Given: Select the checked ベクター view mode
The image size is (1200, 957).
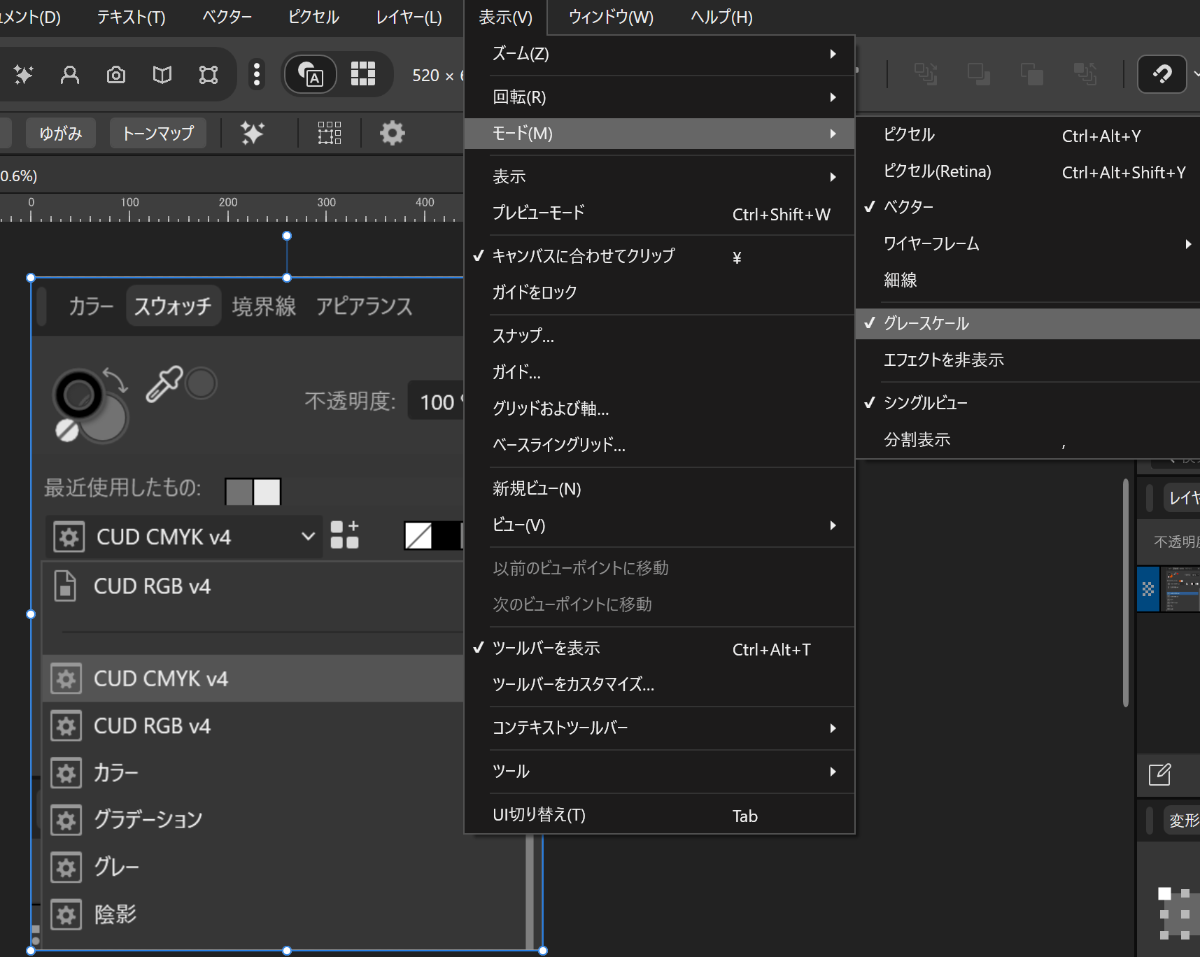Looking at the screenshot, I should 1028,207.
